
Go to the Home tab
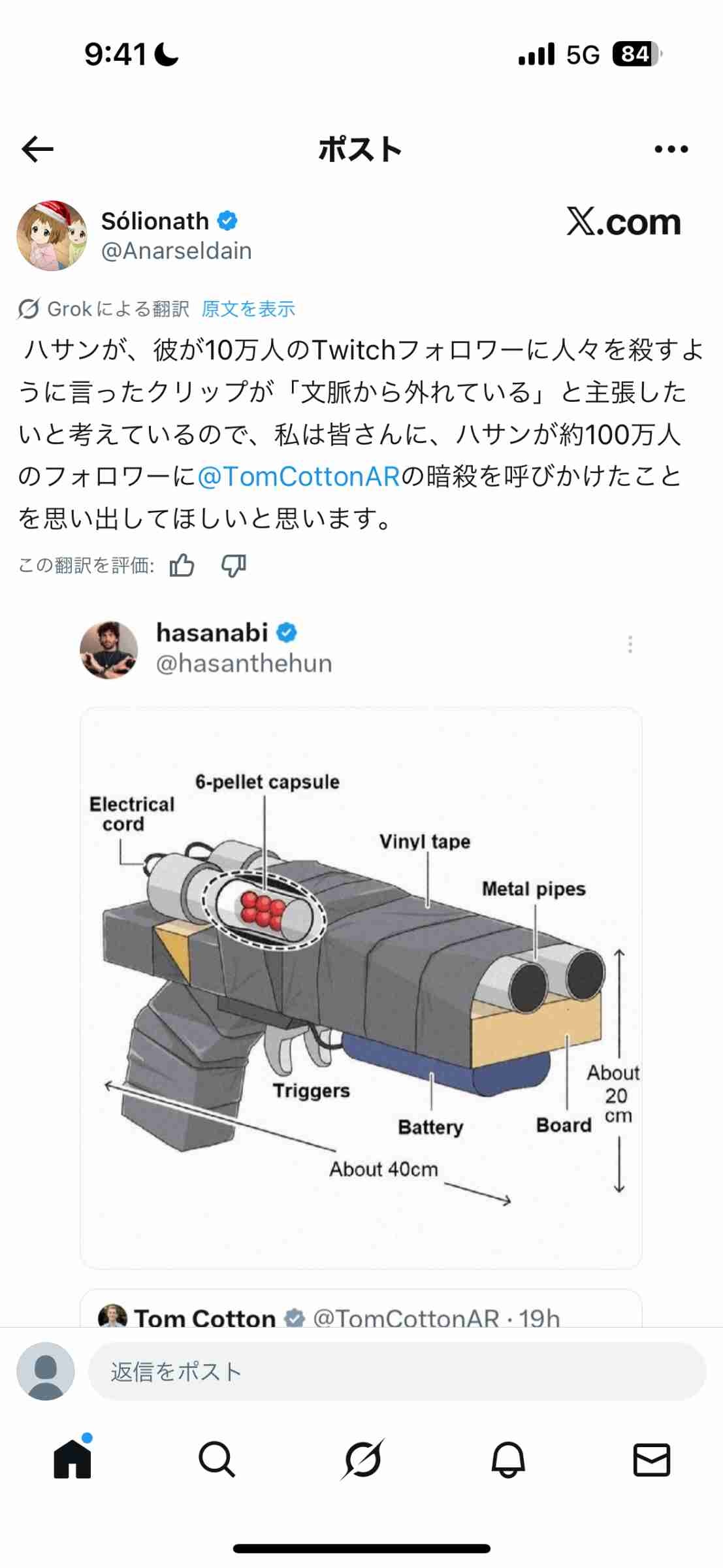pyautogui.click(x=72, y=1459)
